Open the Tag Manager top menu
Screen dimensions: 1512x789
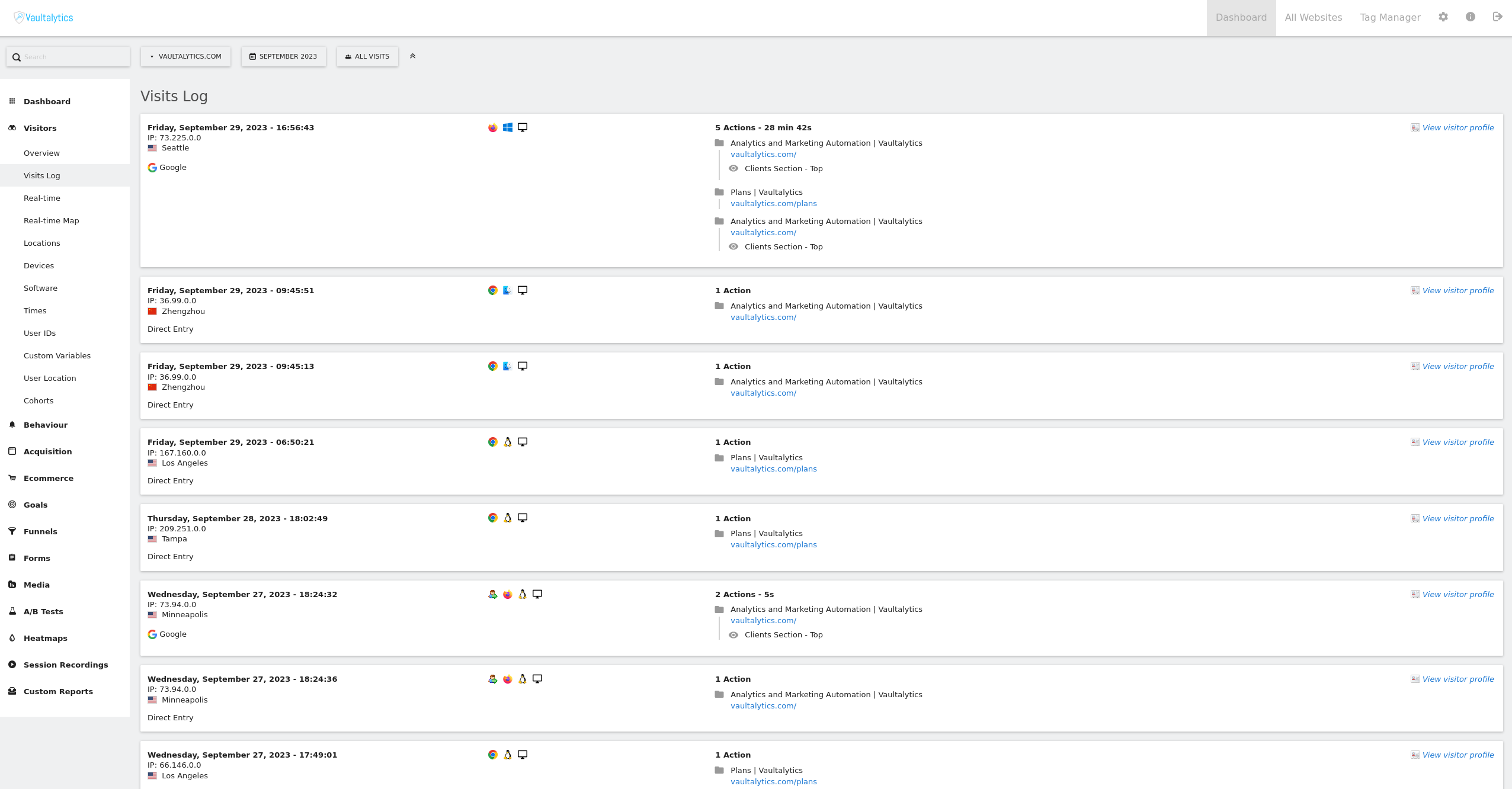point(1390,18)
